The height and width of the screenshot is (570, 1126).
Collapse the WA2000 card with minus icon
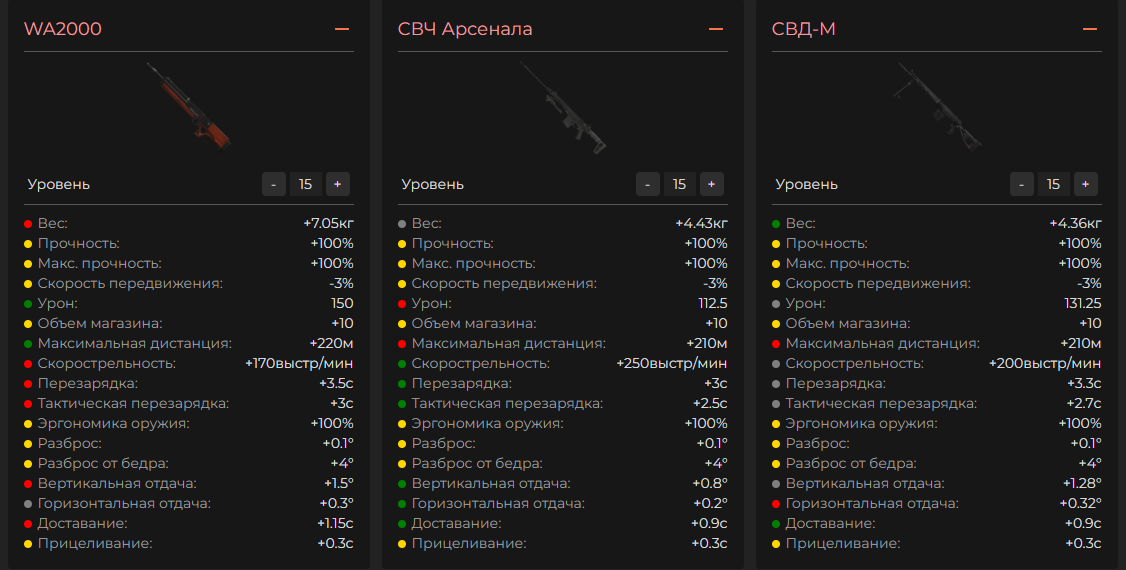tap(342, 29)
